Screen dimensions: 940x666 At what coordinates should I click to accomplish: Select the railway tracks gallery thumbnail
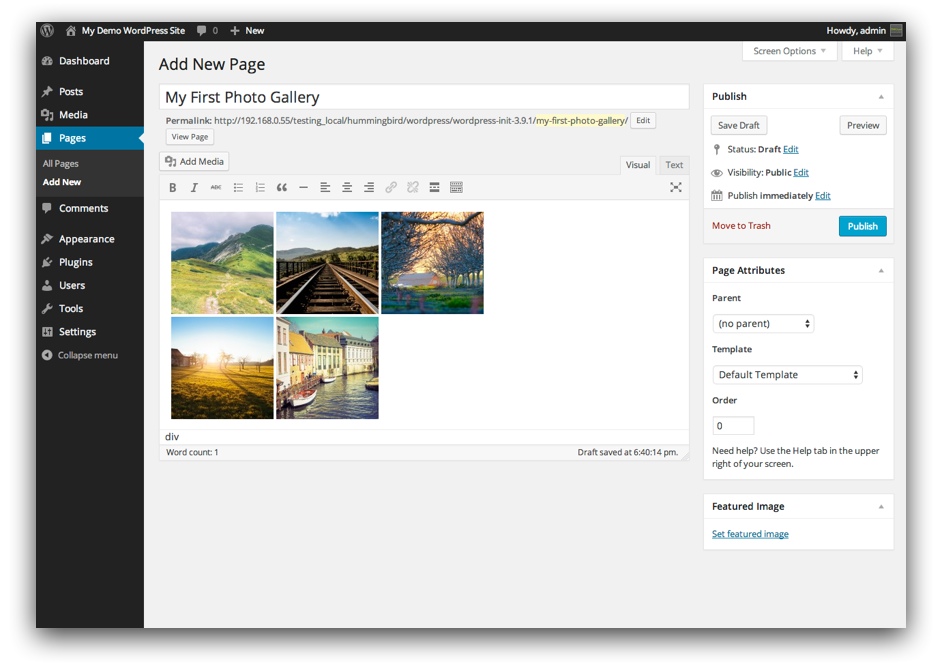(328, 262)
